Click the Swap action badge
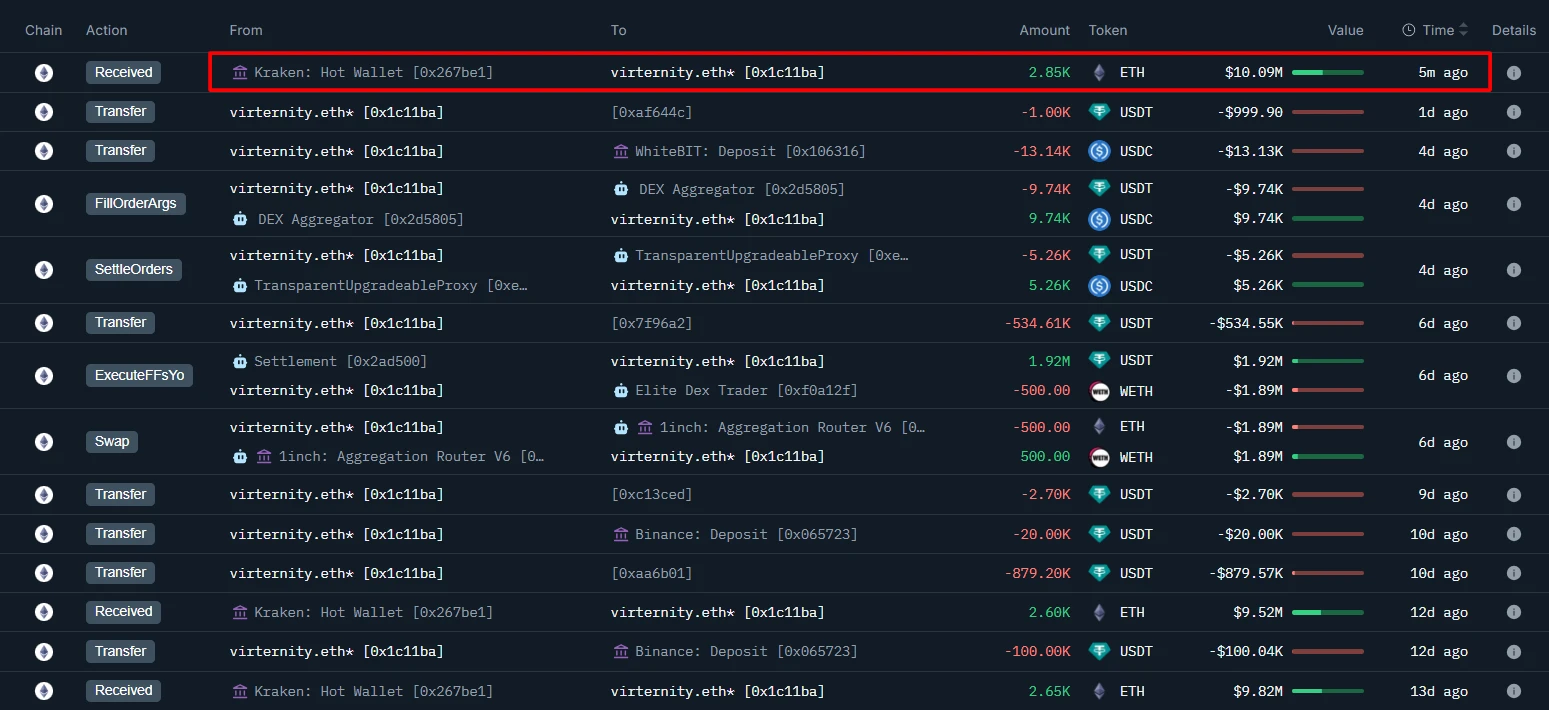This screenshot has height=710, width=1549. tap(111, 441)
